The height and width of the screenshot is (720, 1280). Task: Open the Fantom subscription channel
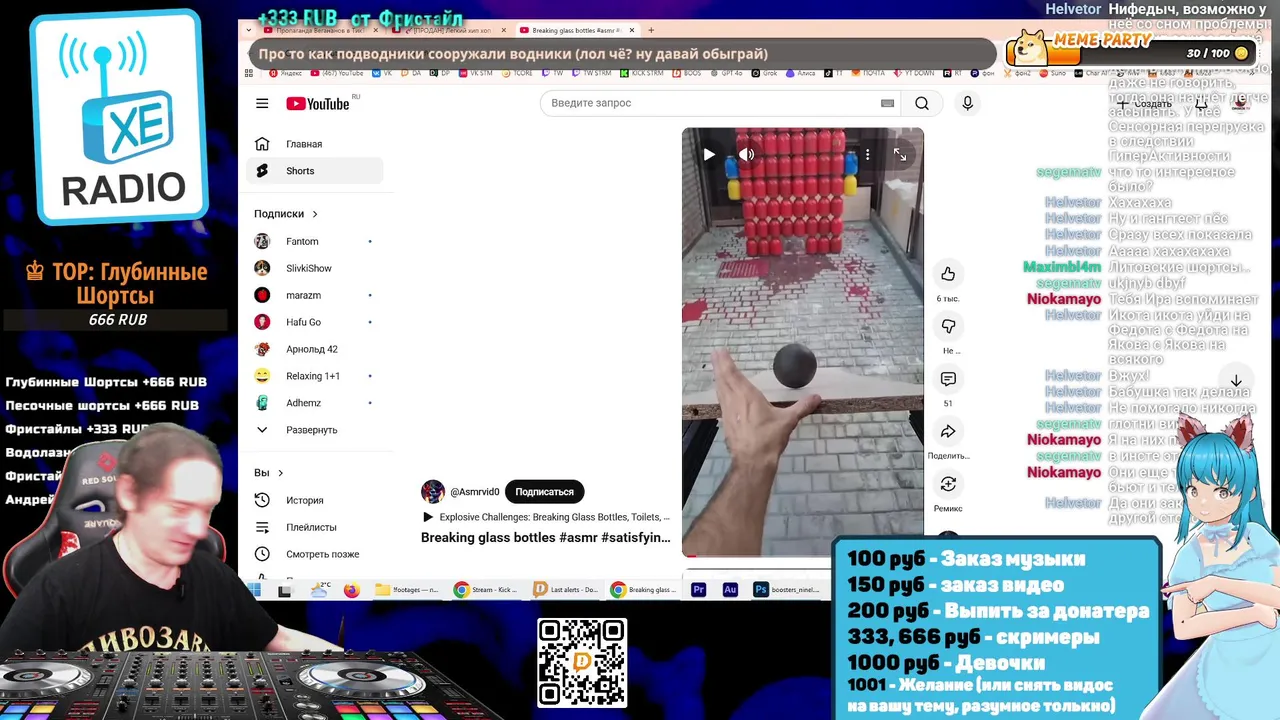pyautogui.click(x=314, y=241)
